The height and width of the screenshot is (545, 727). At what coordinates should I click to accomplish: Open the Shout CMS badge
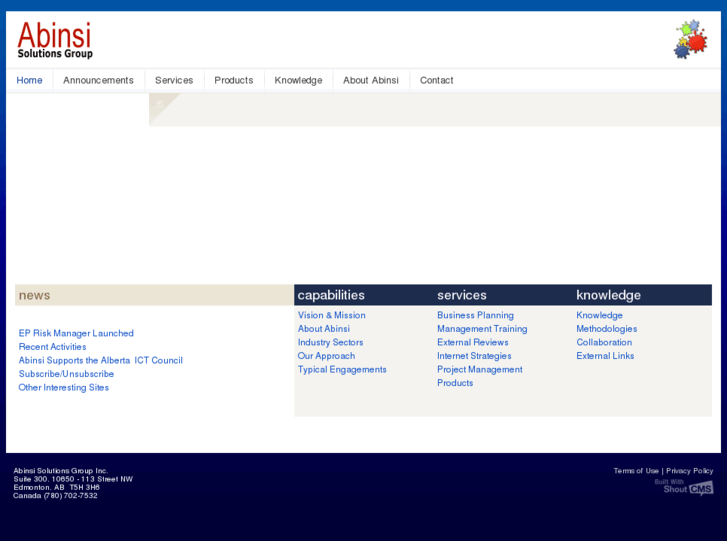[x=684, y=487]
